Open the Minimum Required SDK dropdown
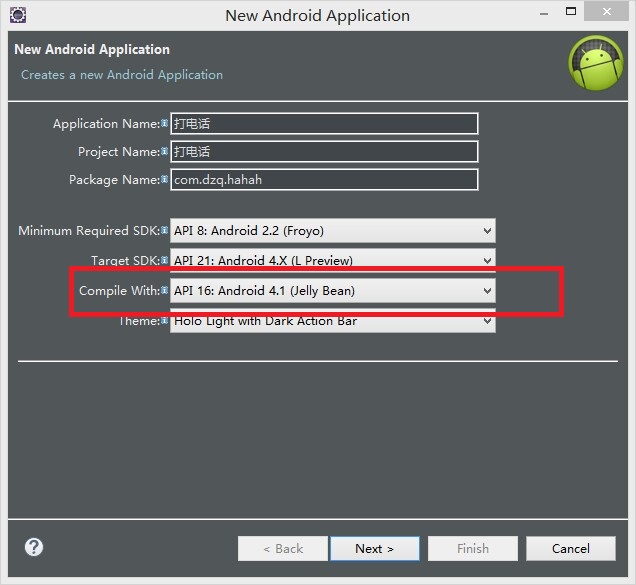636x585 pixels. point(333,231)
